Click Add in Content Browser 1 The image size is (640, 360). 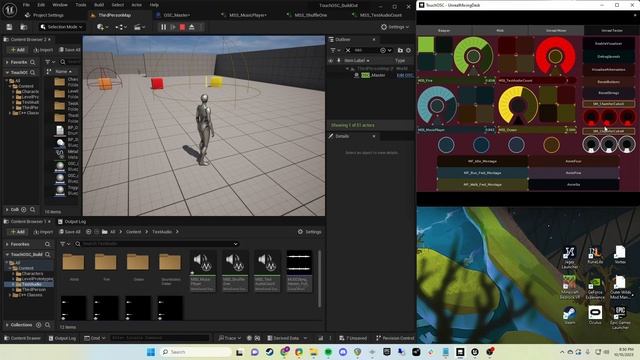point(17,232)
